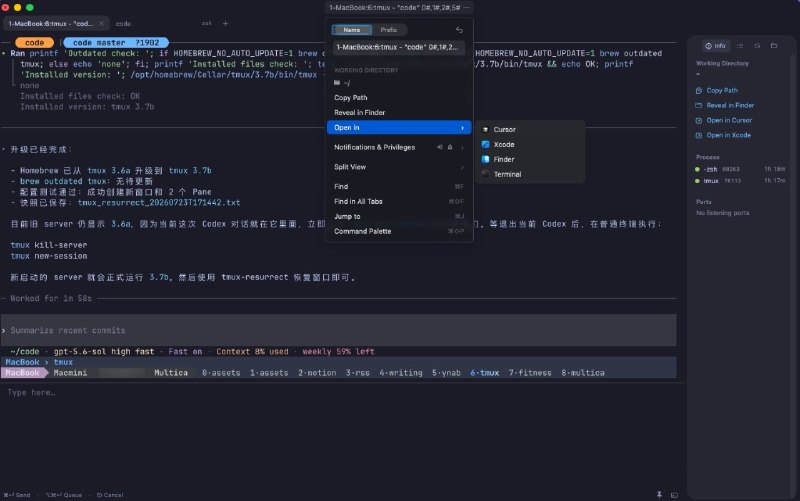
Task: Click the Summarize recent commits prompt field
Action: (x=339, y=330)
